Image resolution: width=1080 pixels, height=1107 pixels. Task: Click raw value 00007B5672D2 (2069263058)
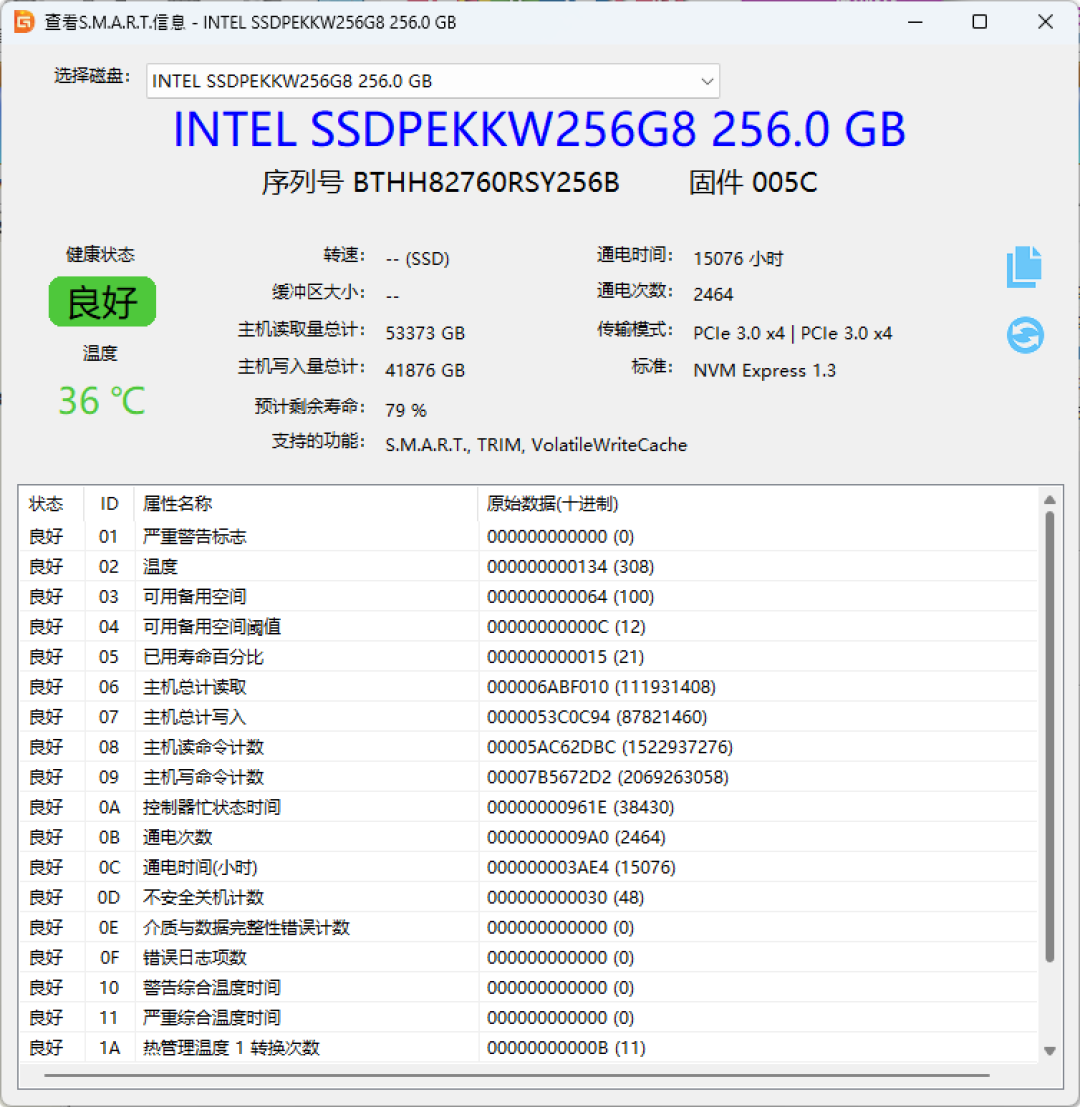click(608, 777)
